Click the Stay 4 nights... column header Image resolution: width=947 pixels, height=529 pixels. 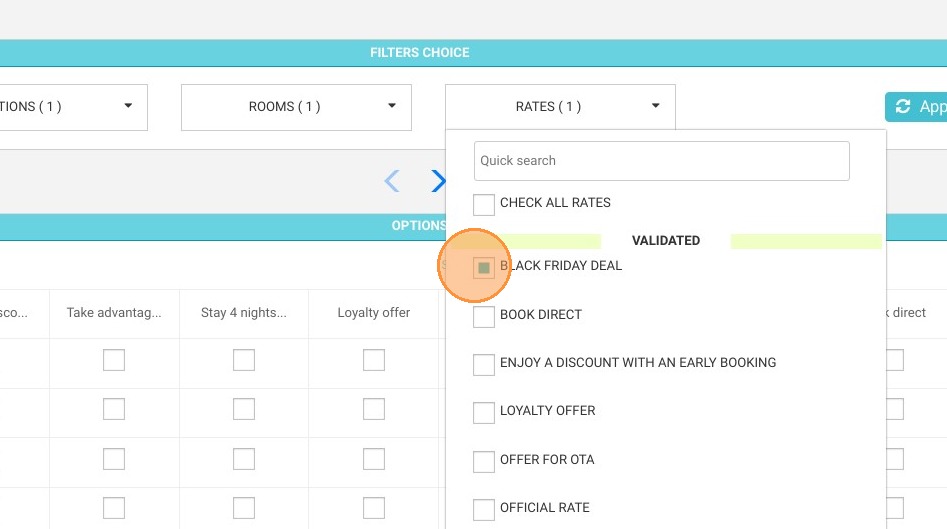pos(244,313)
